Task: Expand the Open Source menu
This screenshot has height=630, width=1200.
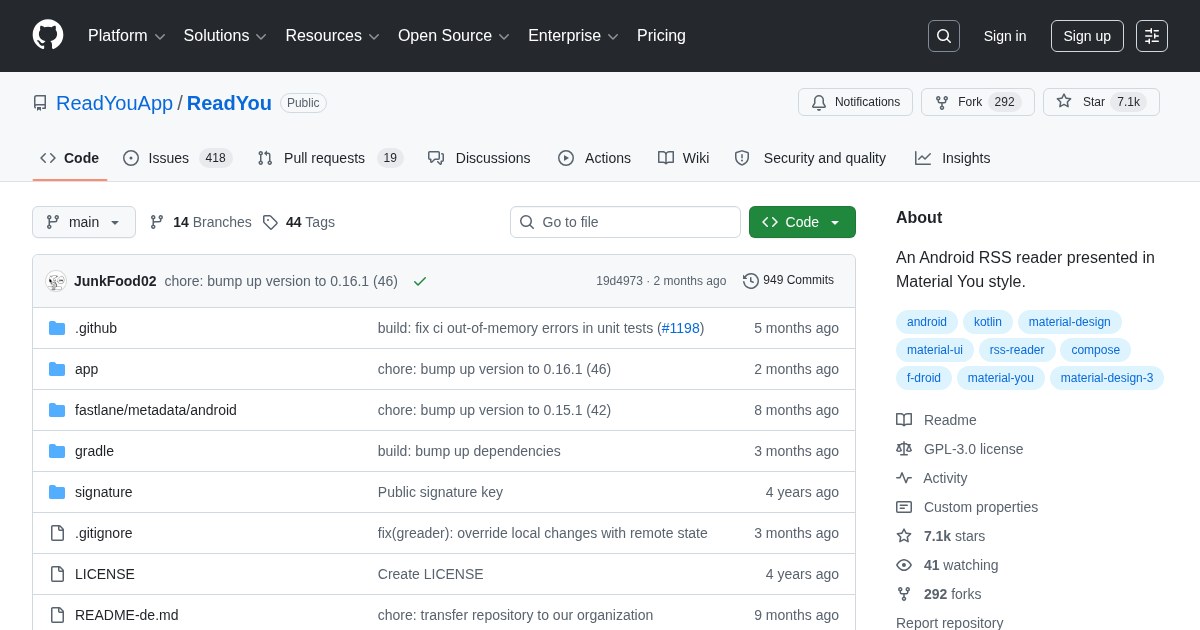Action: 454,36
